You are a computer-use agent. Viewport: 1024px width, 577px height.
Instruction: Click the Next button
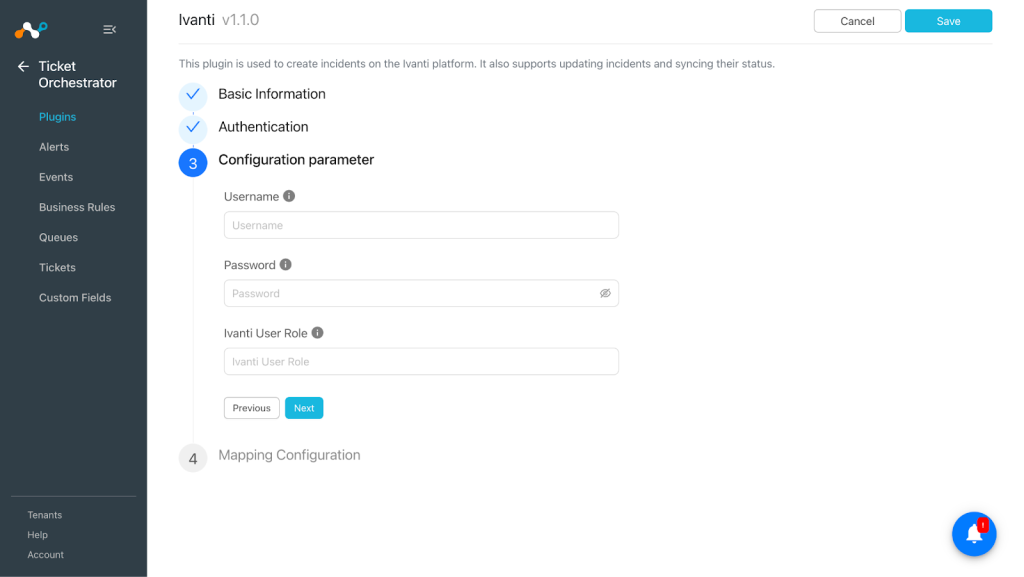tap(304, 408)
